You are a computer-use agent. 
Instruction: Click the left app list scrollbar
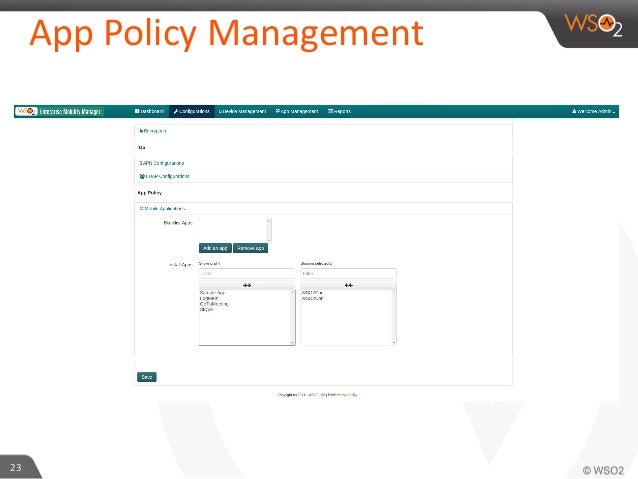pos(293,317)
